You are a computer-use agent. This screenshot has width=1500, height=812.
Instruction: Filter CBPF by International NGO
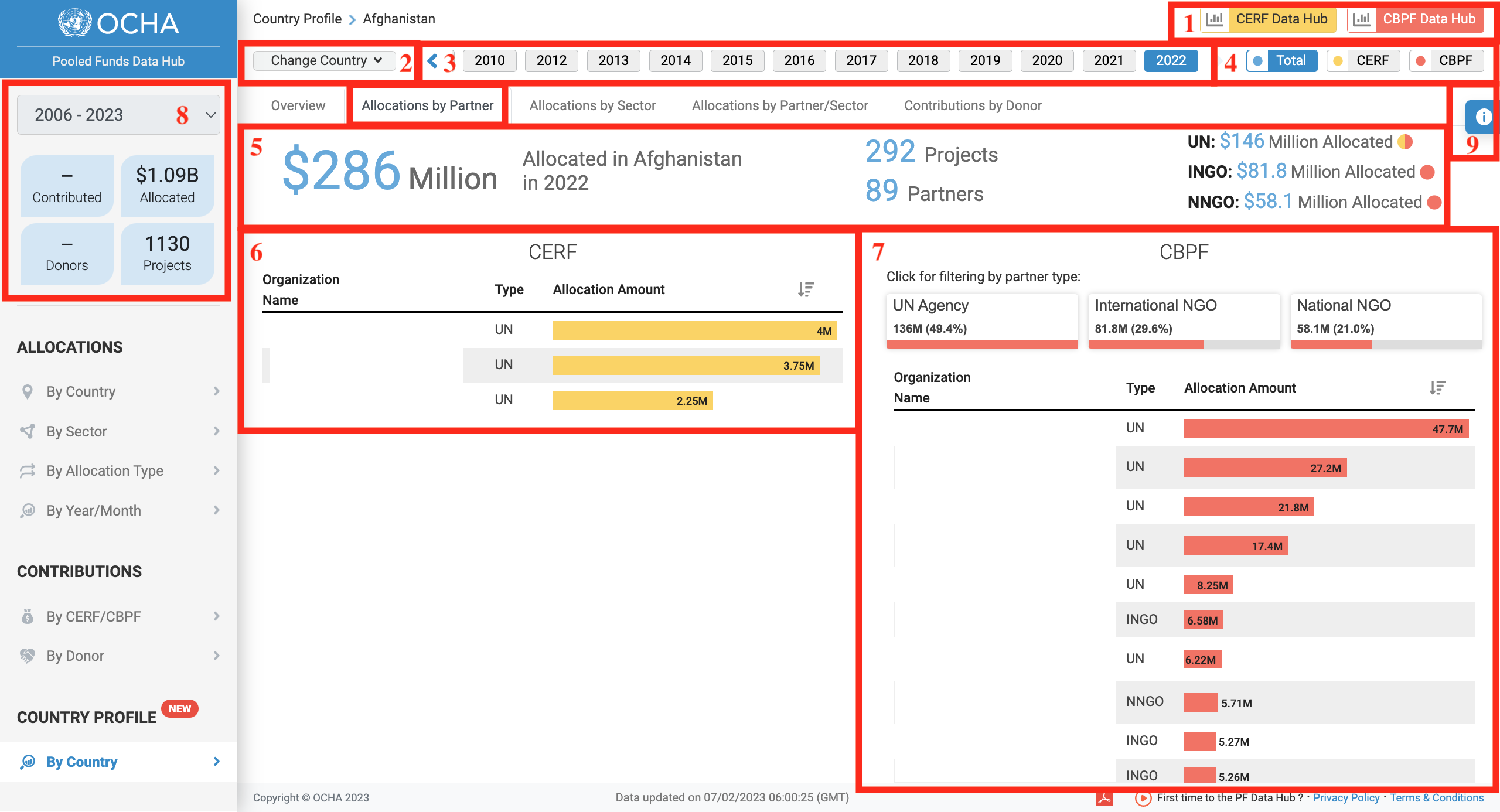click(x=1184, y=320)
